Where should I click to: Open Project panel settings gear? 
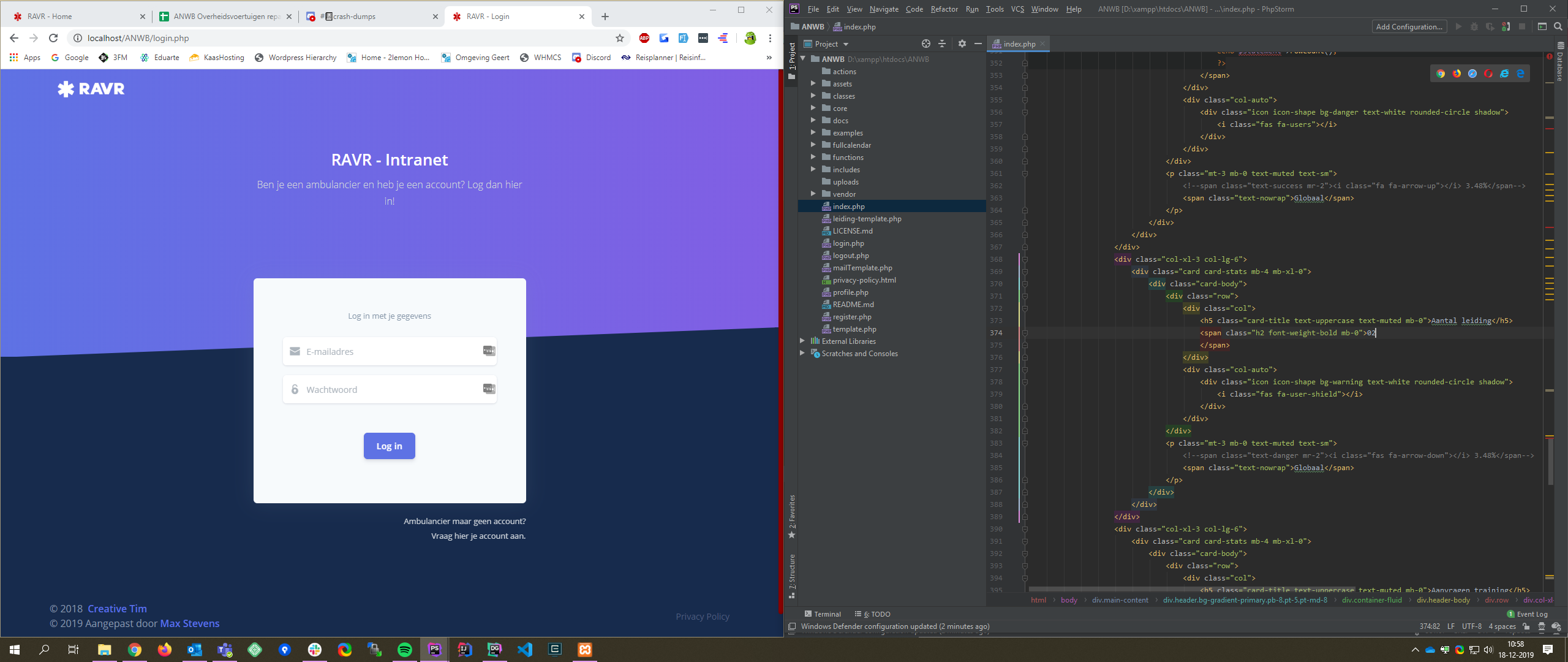click(x=962, y=44)
